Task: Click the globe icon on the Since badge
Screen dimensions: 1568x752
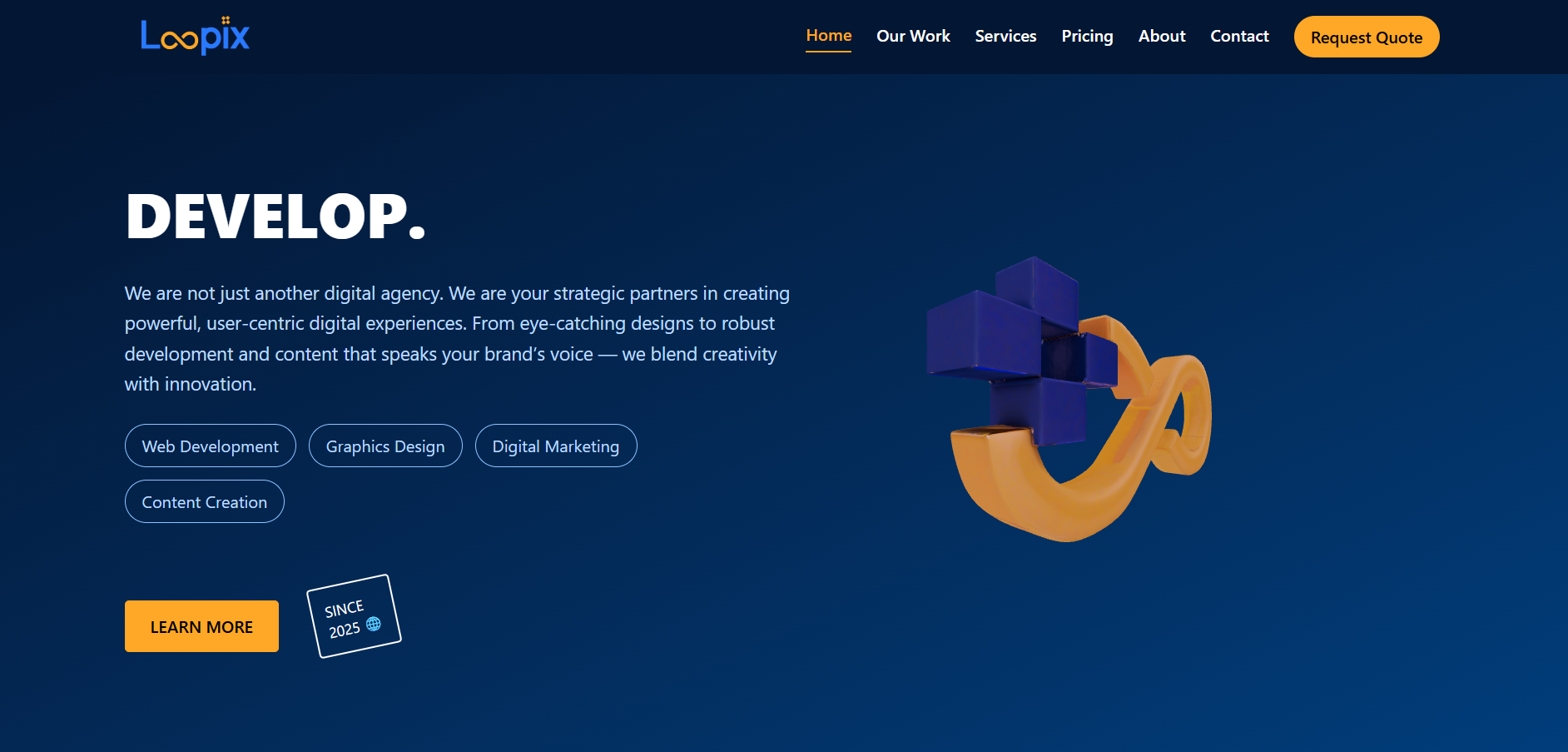Action: tap(374, 624)
